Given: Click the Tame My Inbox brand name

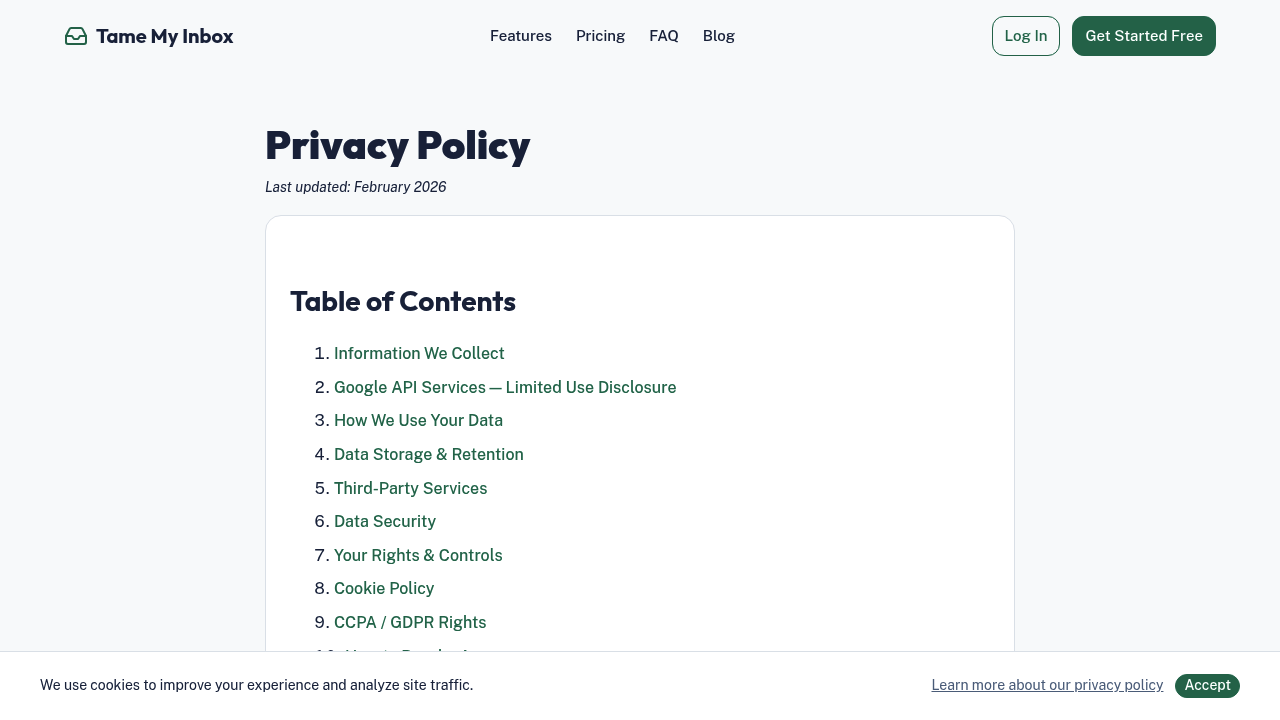Looking at the screenshot, I should (x=164, y=36).
